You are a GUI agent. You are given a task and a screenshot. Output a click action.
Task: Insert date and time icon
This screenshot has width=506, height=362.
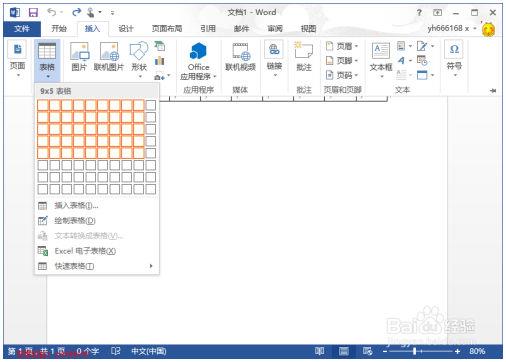422,60
